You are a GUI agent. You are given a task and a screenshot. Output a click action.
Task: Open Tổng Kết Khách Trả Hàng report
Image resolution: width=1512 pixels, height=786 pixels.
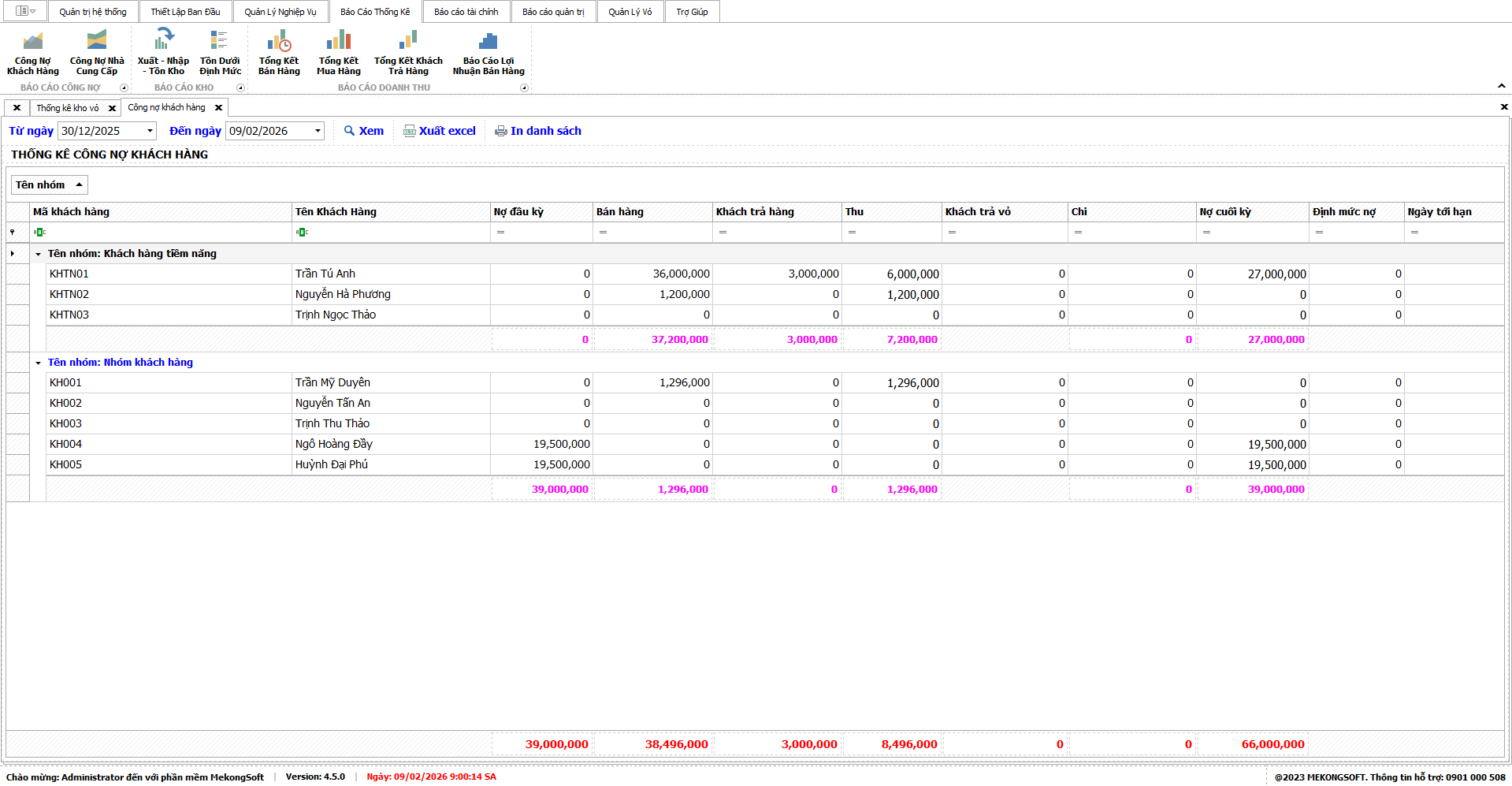(408, 52)
